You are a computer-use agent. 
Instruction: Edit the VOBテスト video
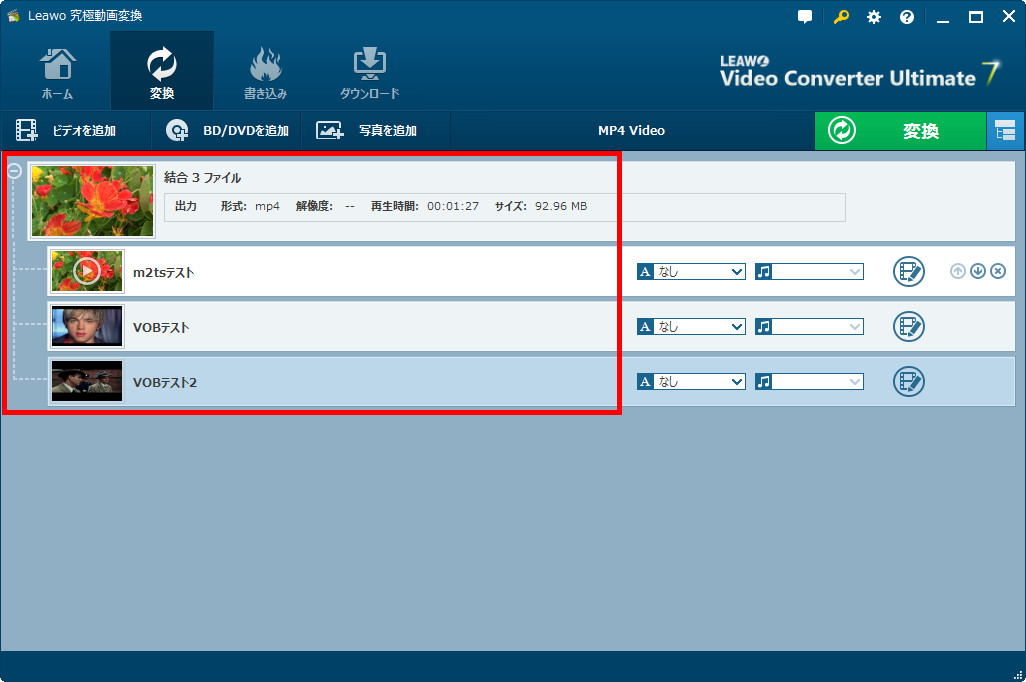909,327
